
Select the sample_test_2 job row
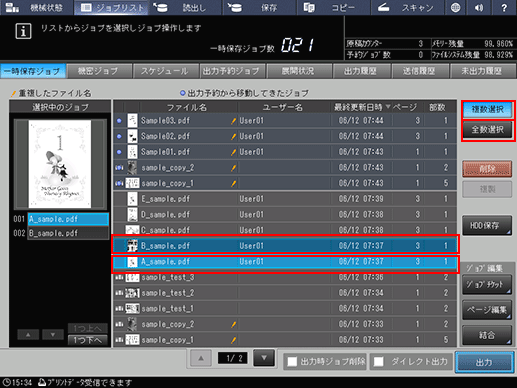pos(285,293)
